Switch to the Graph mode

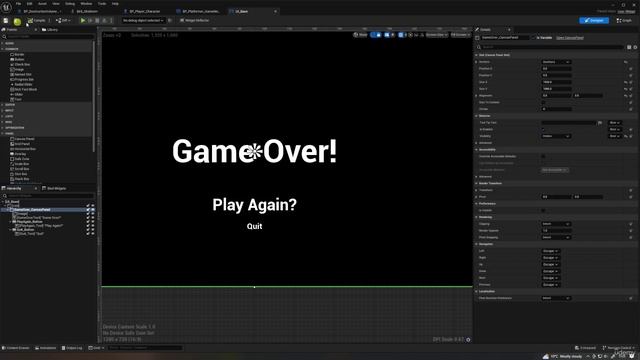(x=624, y=20)
